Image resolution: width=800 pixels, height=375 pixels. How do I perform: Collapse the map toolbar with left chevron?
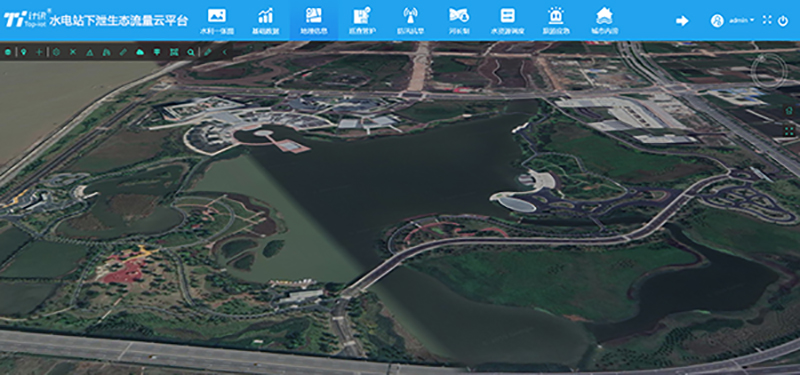tap(224, 52)
